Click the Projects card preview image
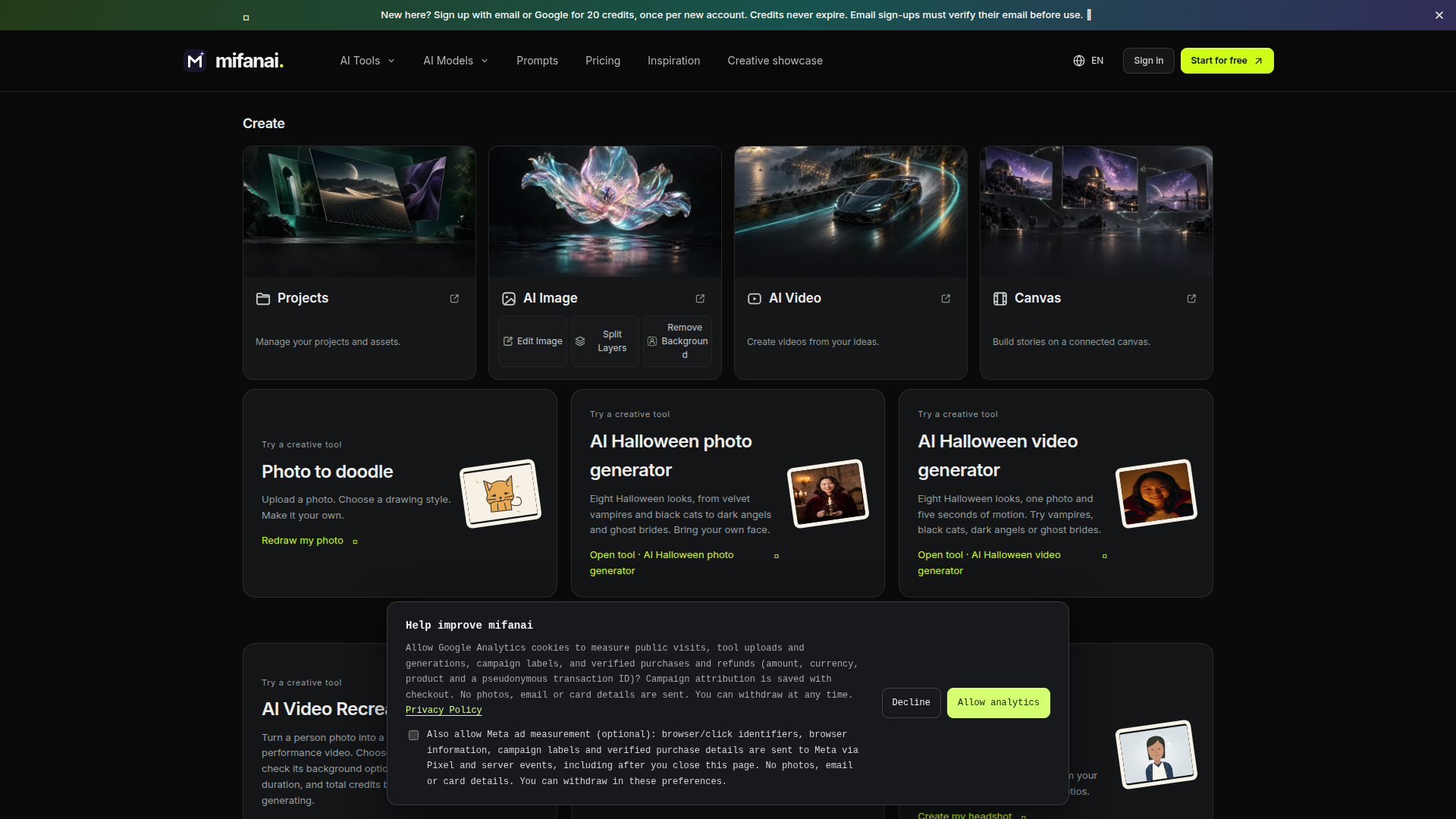 pos(359,212)
